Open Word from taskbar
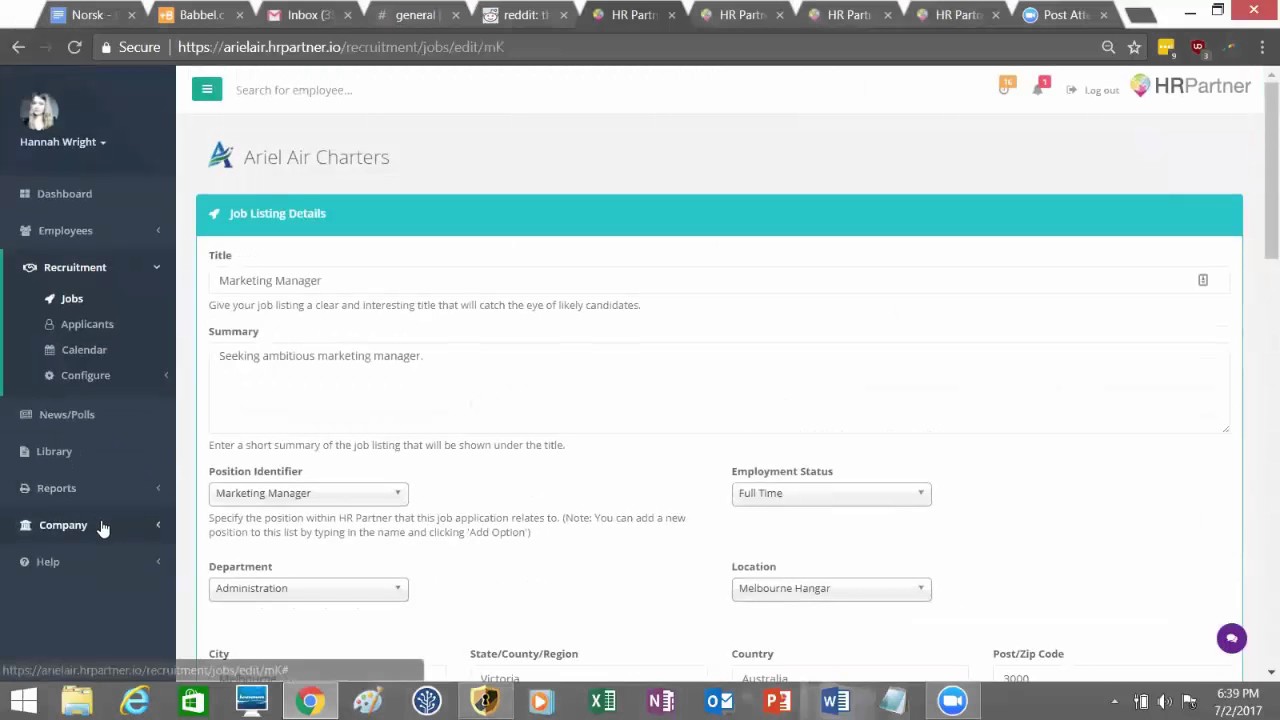 click(x=836, y=701)
